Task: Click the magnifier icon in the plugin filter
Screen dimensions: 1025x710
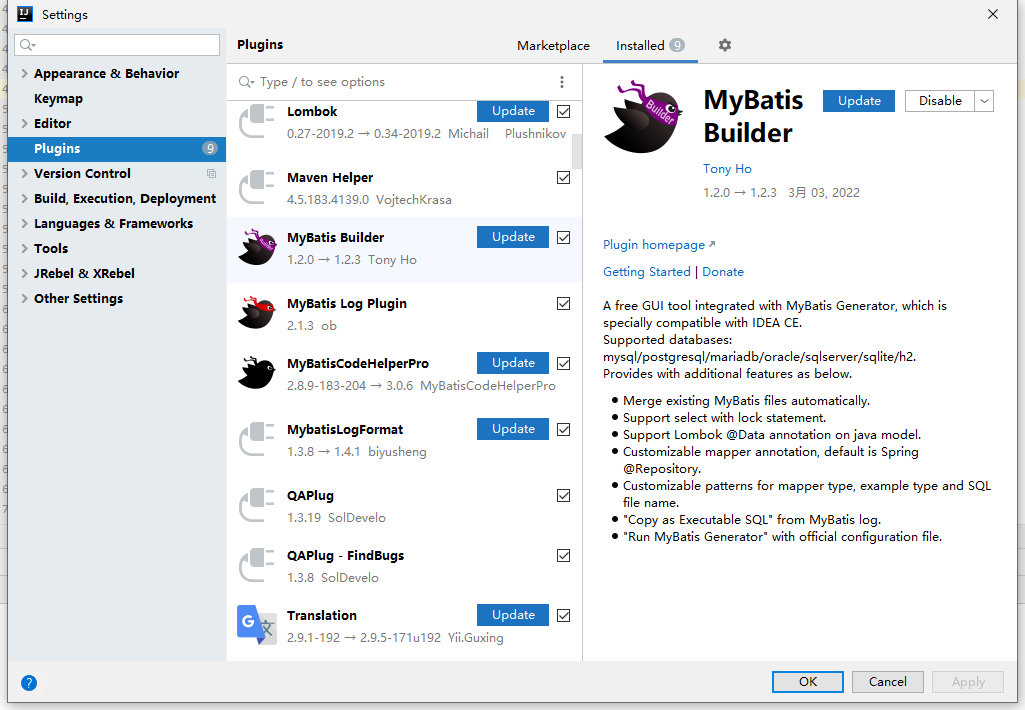Action: pyautogui.click(x=246, y=82)
